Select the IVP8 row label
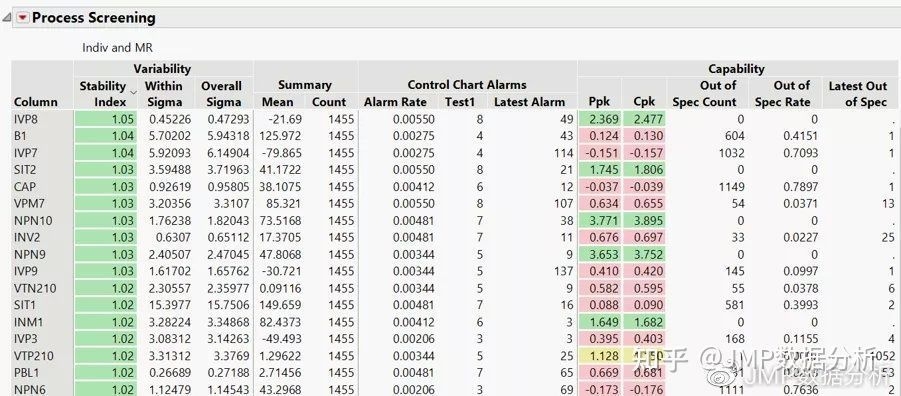Screen dimensions: 901x396 (25, 120)
